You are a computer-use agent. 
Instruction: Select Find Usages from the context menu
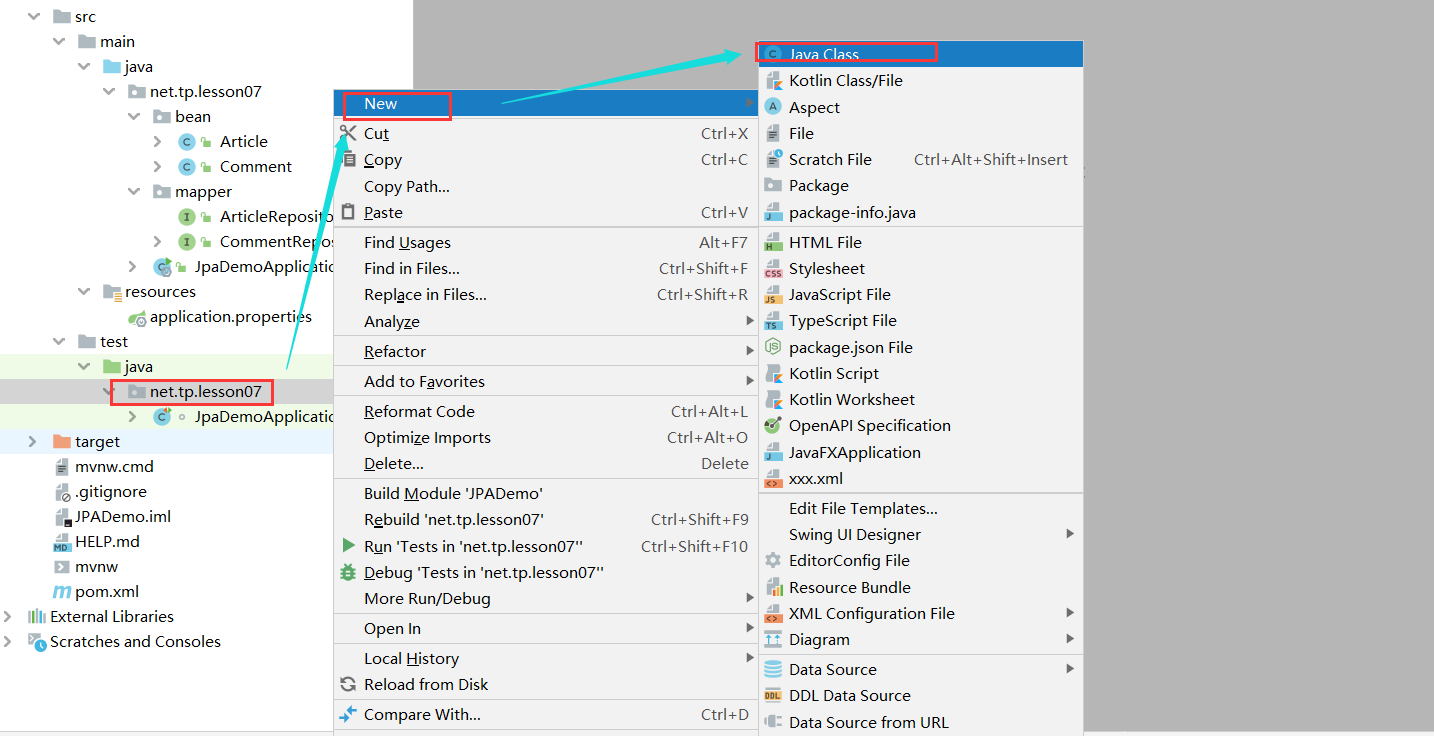(545, 242)
